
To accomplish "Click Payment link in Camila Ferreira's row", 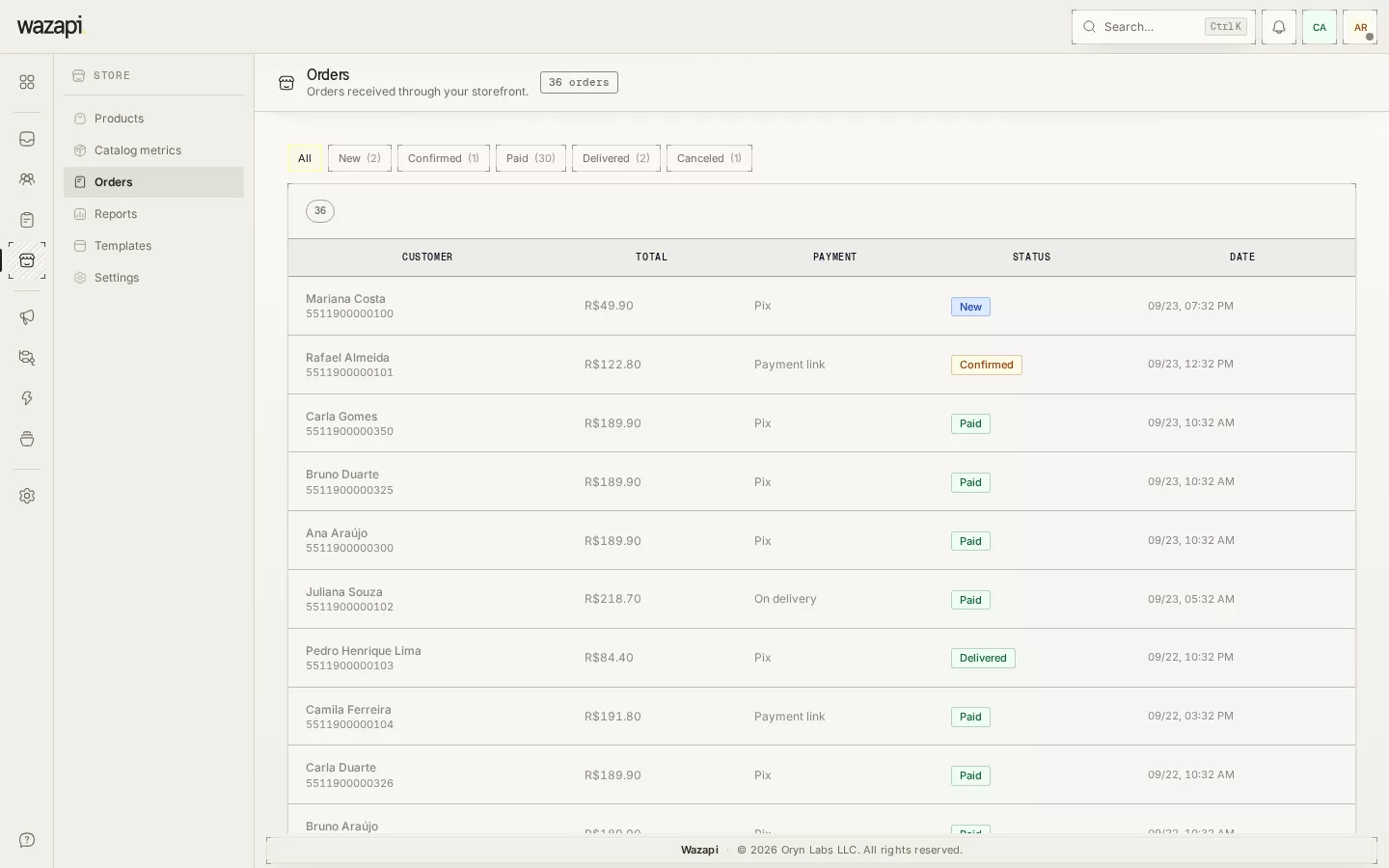I will pyautogui.click(x=789, y=717).
